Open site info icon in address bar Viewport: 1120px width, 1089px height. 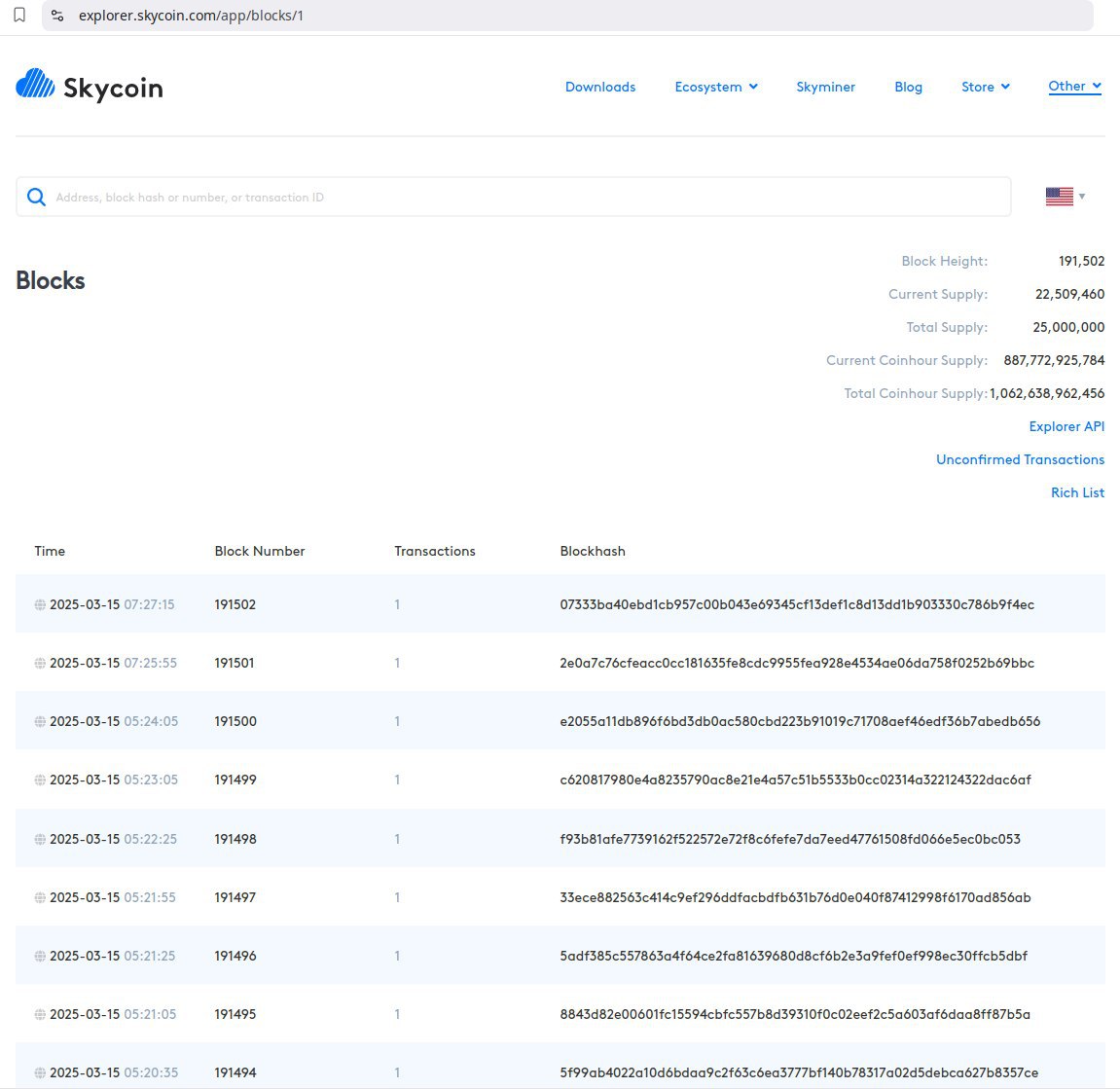(57, 16)
